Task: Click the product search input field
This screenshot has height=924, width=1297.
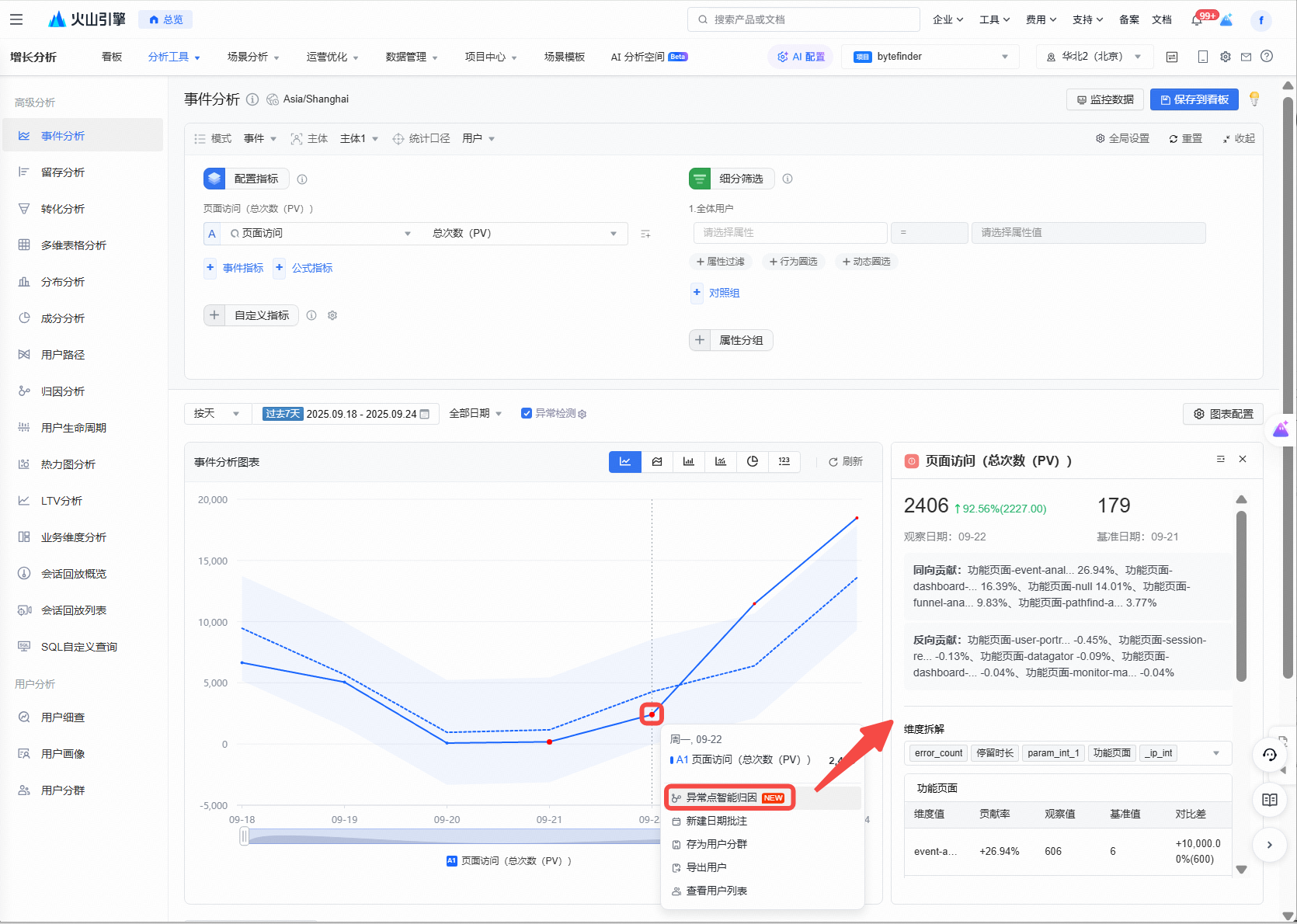Action: 804,19
